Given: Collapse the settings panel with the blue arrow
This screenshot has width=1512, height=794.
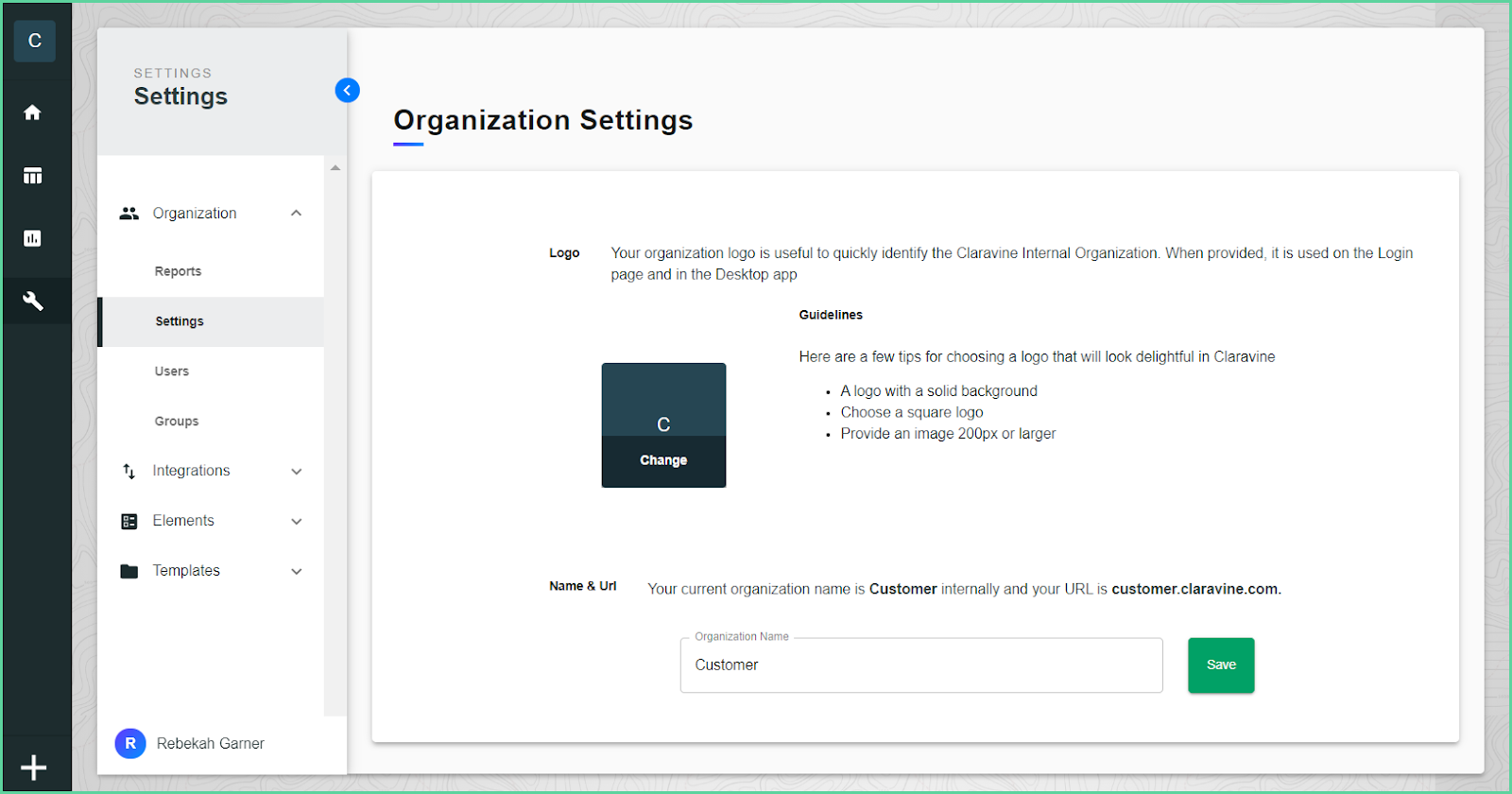Looking at the screenshot, I should (x=347, y=91).
